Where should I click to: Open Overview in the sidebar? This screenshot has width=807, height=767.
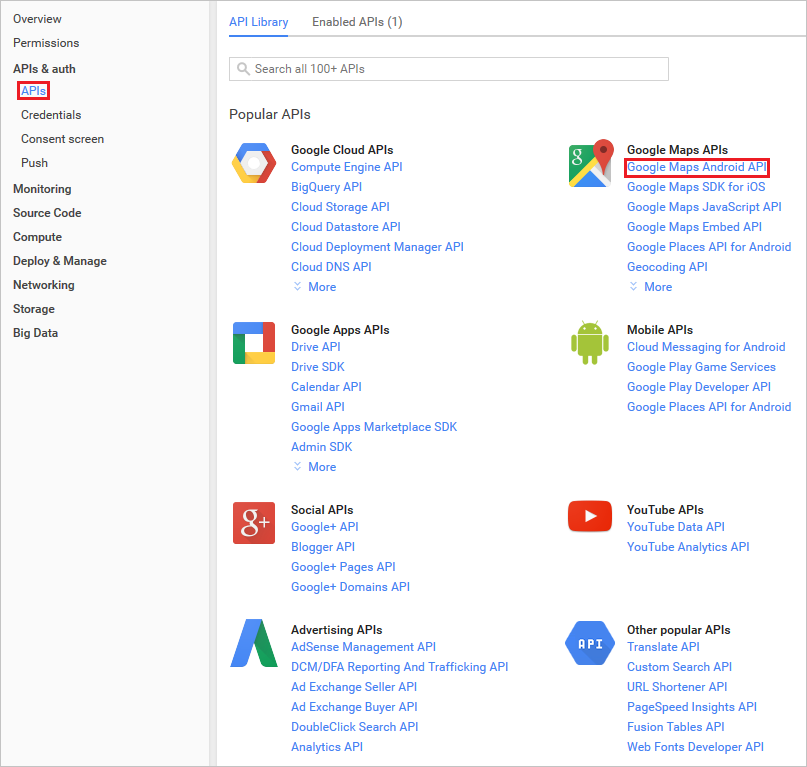37,19
